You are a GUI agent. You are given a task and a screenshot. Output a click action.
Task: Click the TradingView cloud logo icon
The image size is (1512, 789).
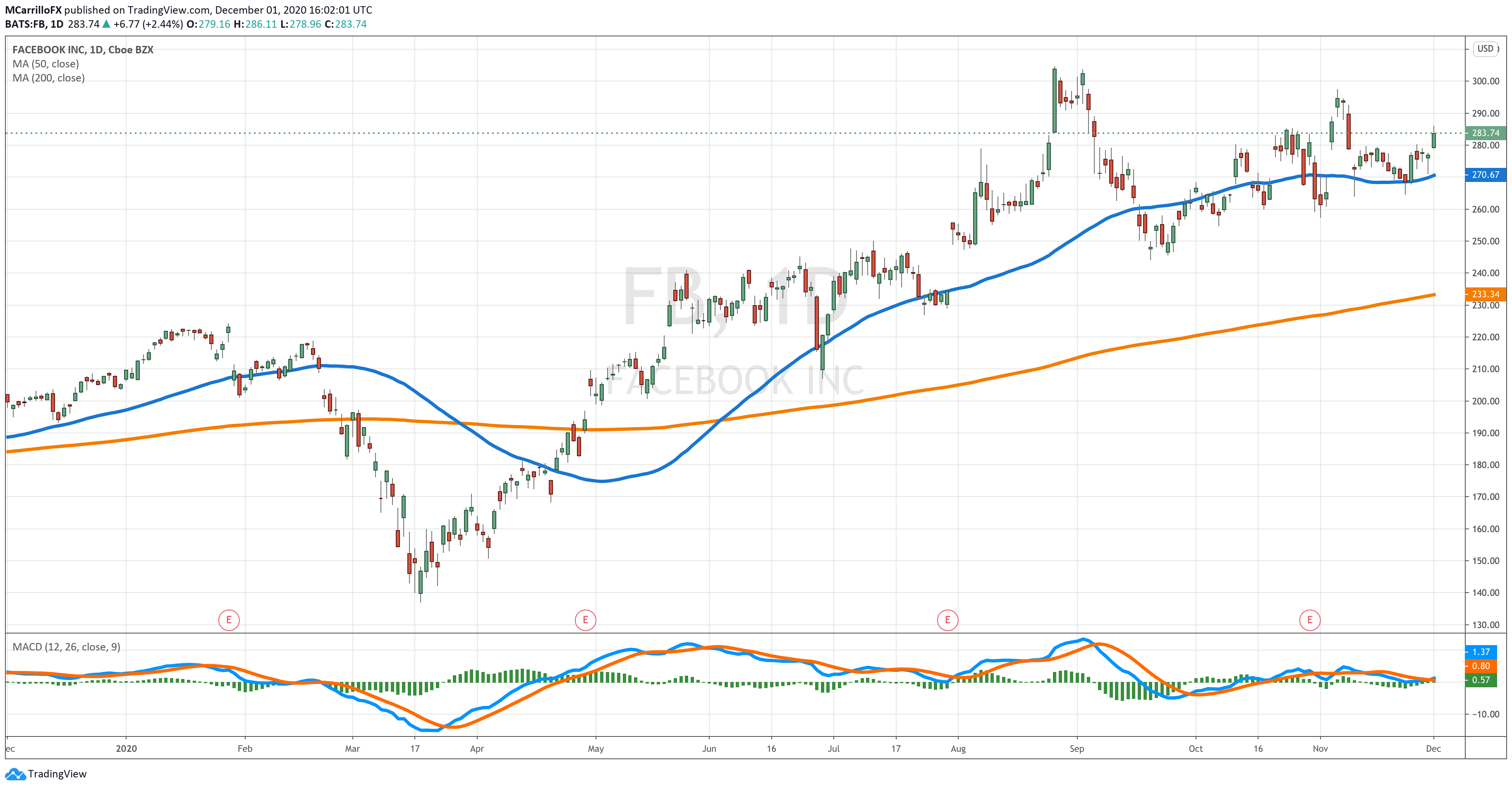point(15,774)
